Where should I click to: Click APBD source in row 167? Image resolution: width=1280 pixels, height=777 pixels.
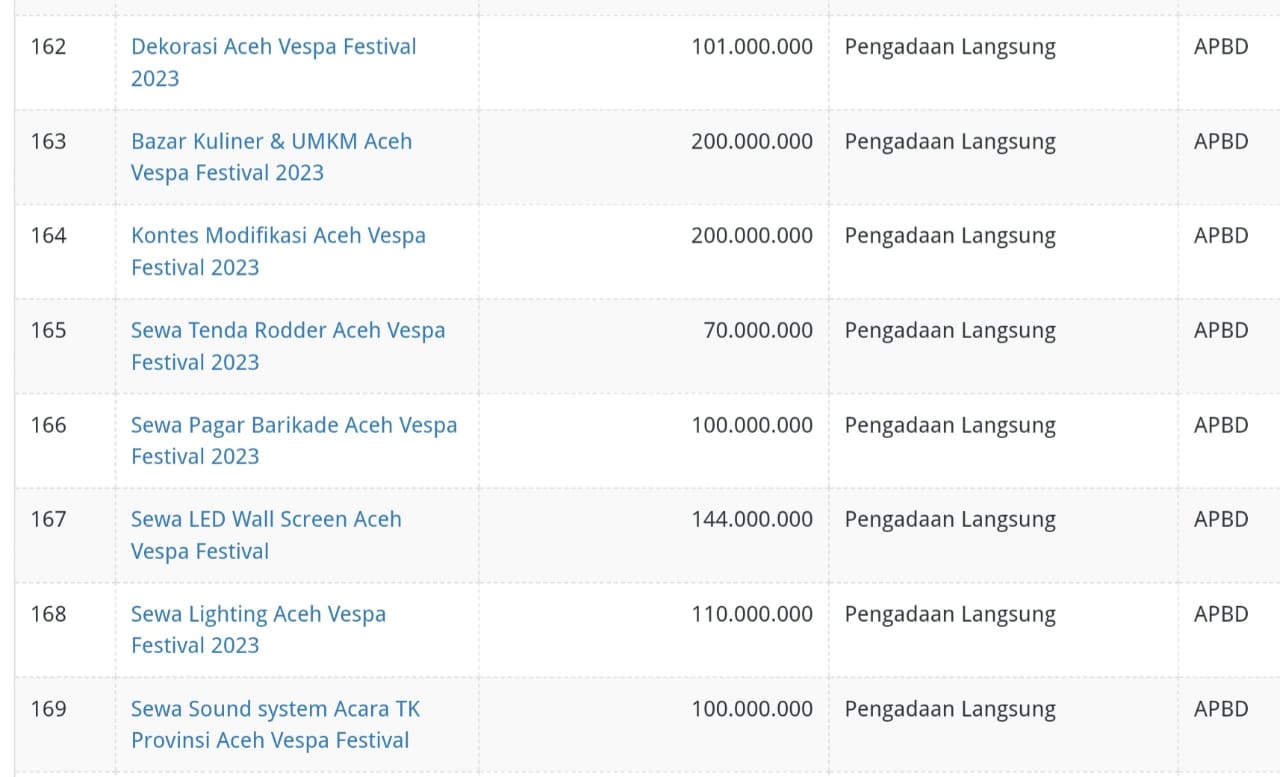point(1221,520)
